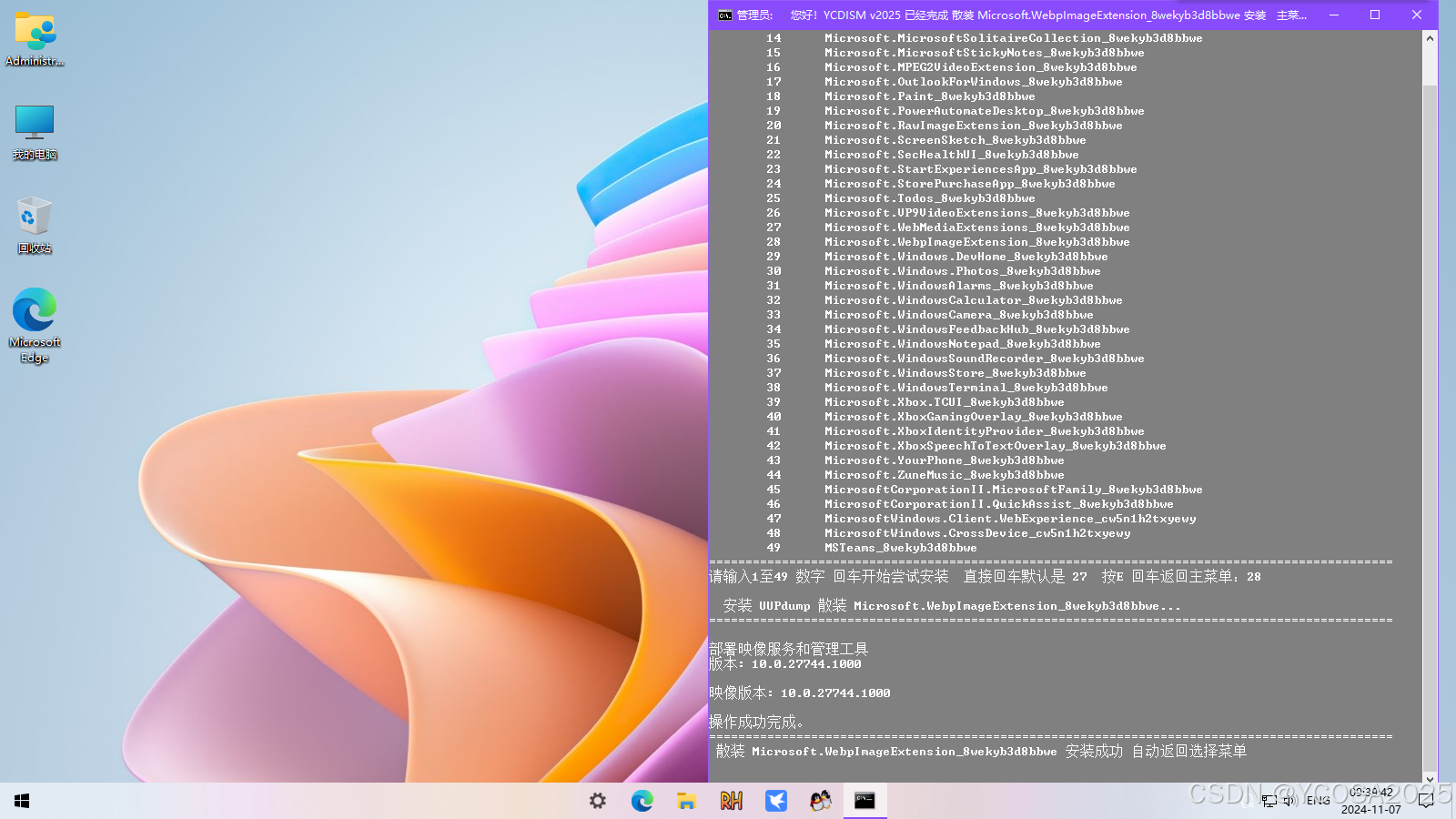Open the taskbar clock showing 2024-11-07
The width and height of the screenshot is (1456, 819).
coord(1371,801)
